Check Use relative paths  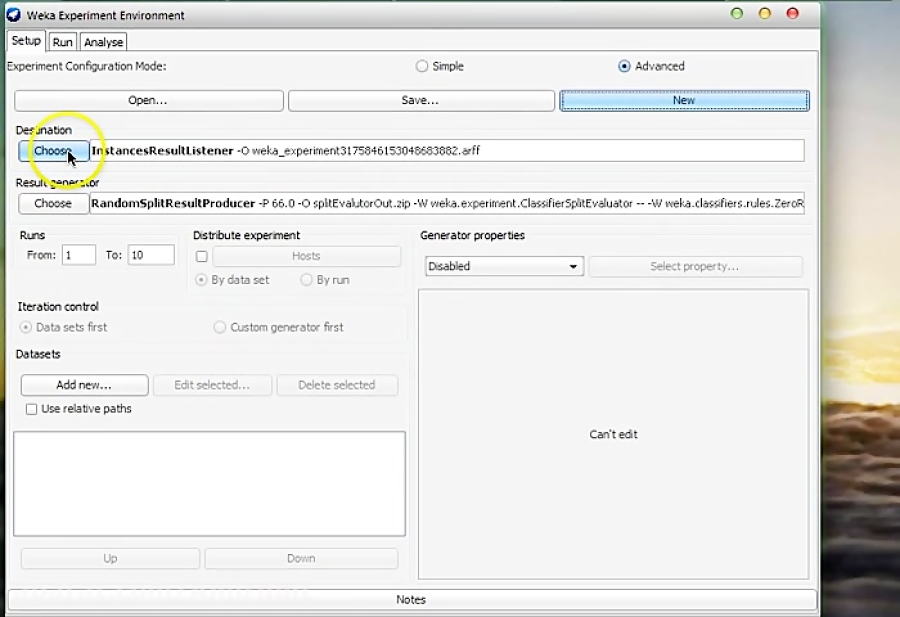(32, 409)
